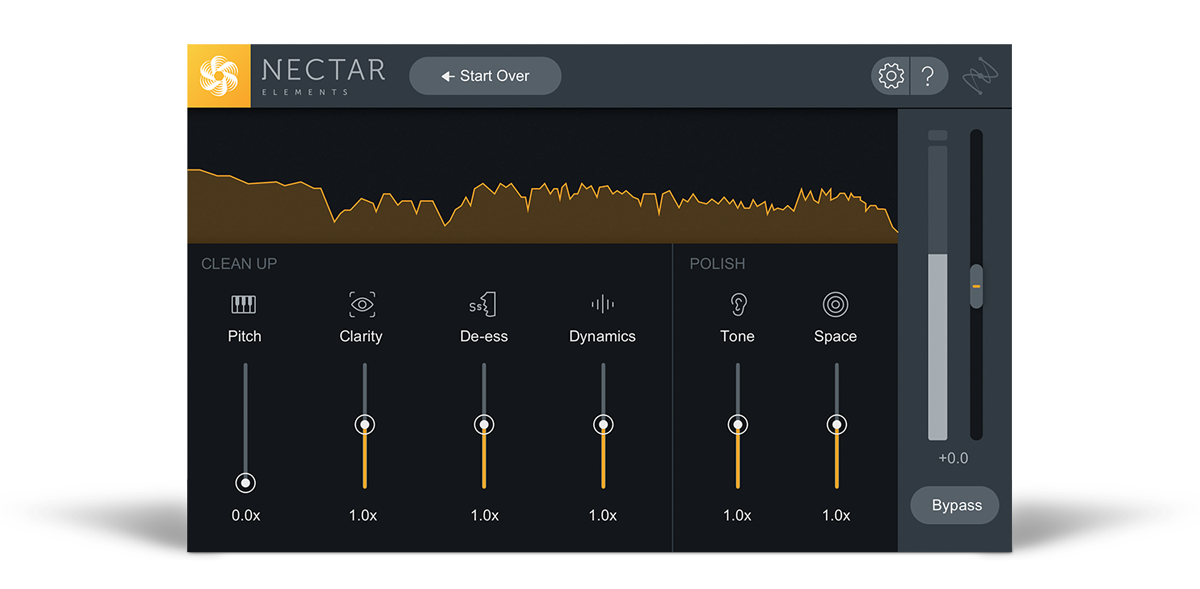
Task: Click the De-ess label
Action: pos(484,336)
